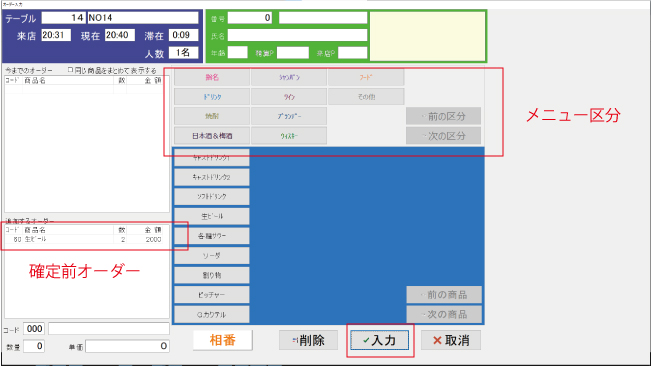Open the 相番 button
This screenshot has width=651, height=366.
point(223,340)
